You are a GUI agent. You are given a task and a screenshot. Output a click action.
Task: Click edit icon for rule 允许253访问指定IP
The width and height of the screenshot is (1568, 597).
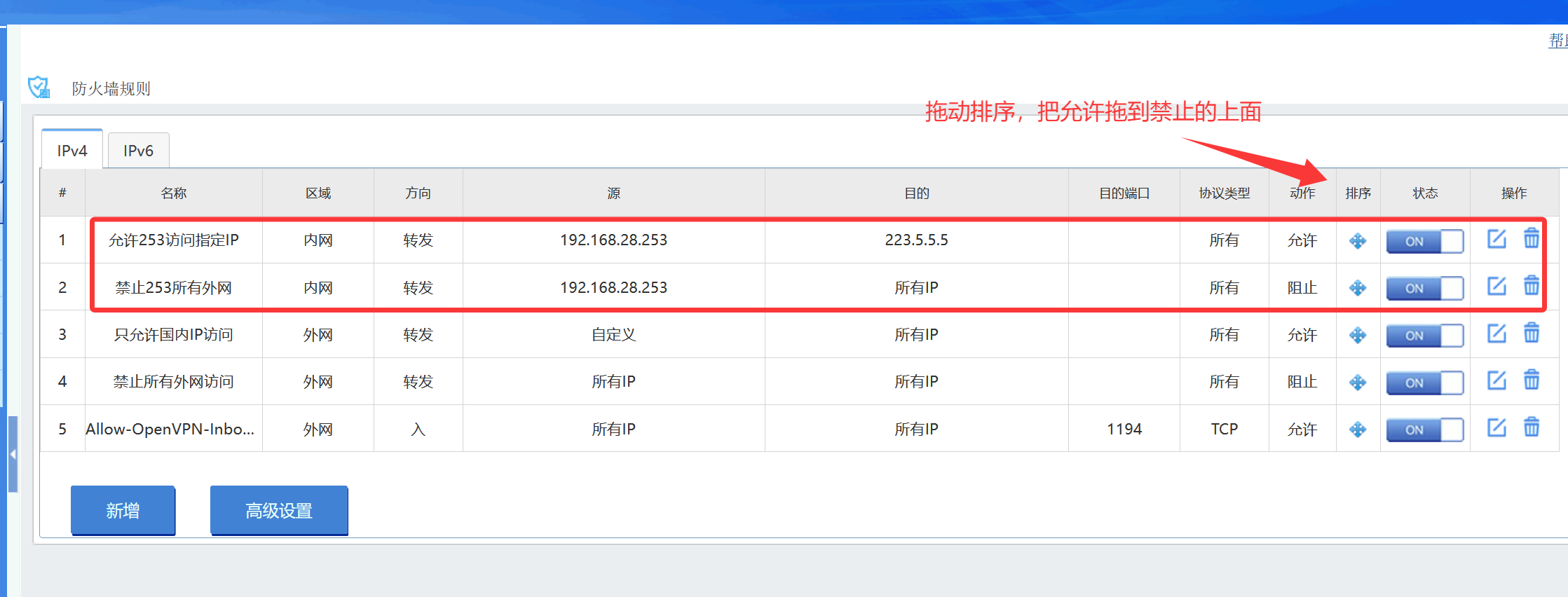click(1497, 240)
